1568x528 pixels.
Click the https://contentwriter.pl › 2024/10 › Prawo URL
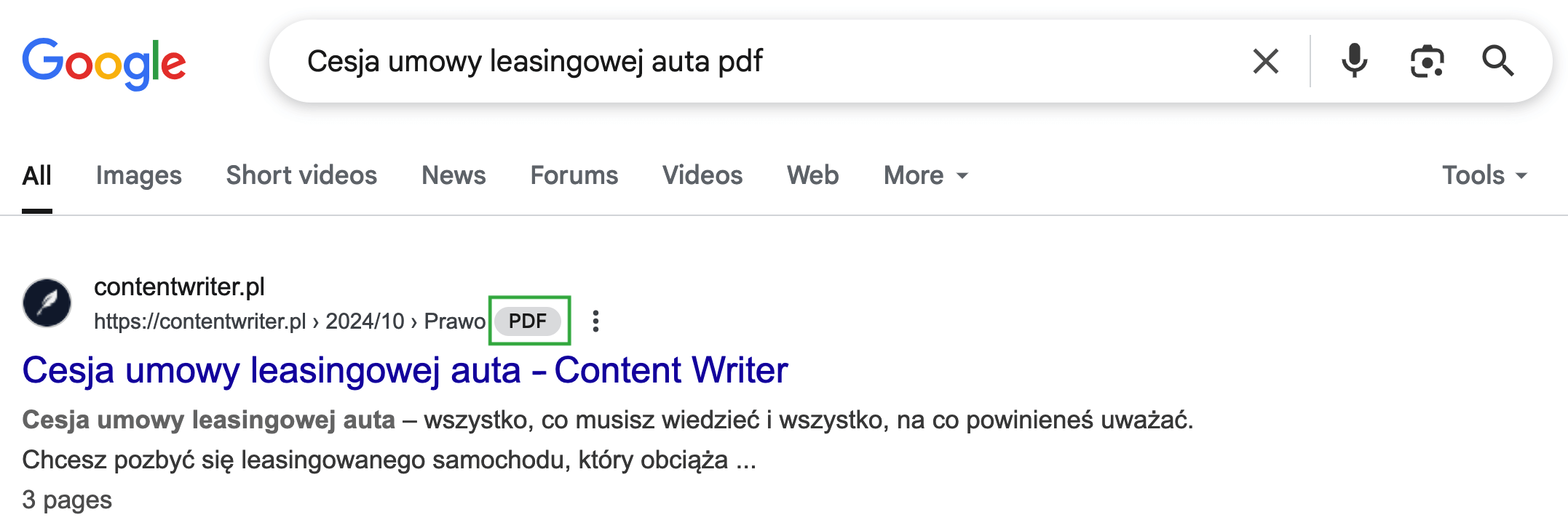(x=290, y=321)
